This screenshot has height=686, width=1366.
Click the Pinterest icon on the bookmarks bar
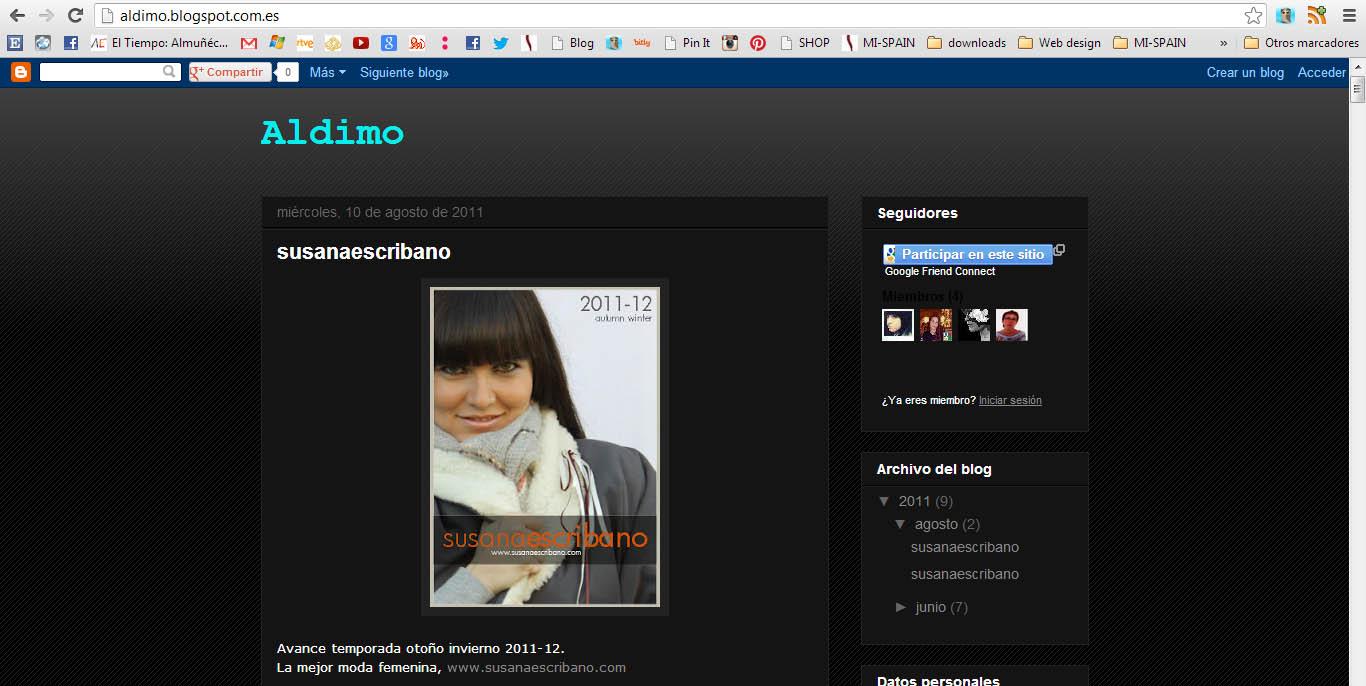tap(757, 42)
